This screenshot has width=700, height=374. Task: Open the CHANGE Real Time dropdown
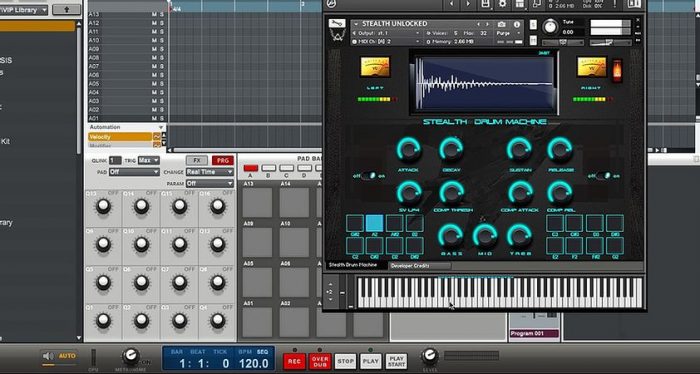[210, 172]
